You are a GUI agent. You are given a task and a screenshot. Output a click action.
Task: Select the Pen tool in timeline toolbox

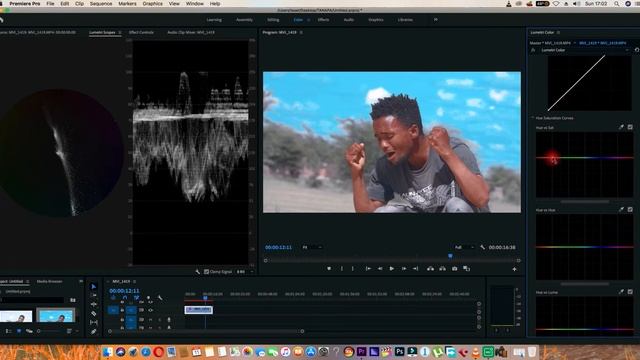[93, 331]
